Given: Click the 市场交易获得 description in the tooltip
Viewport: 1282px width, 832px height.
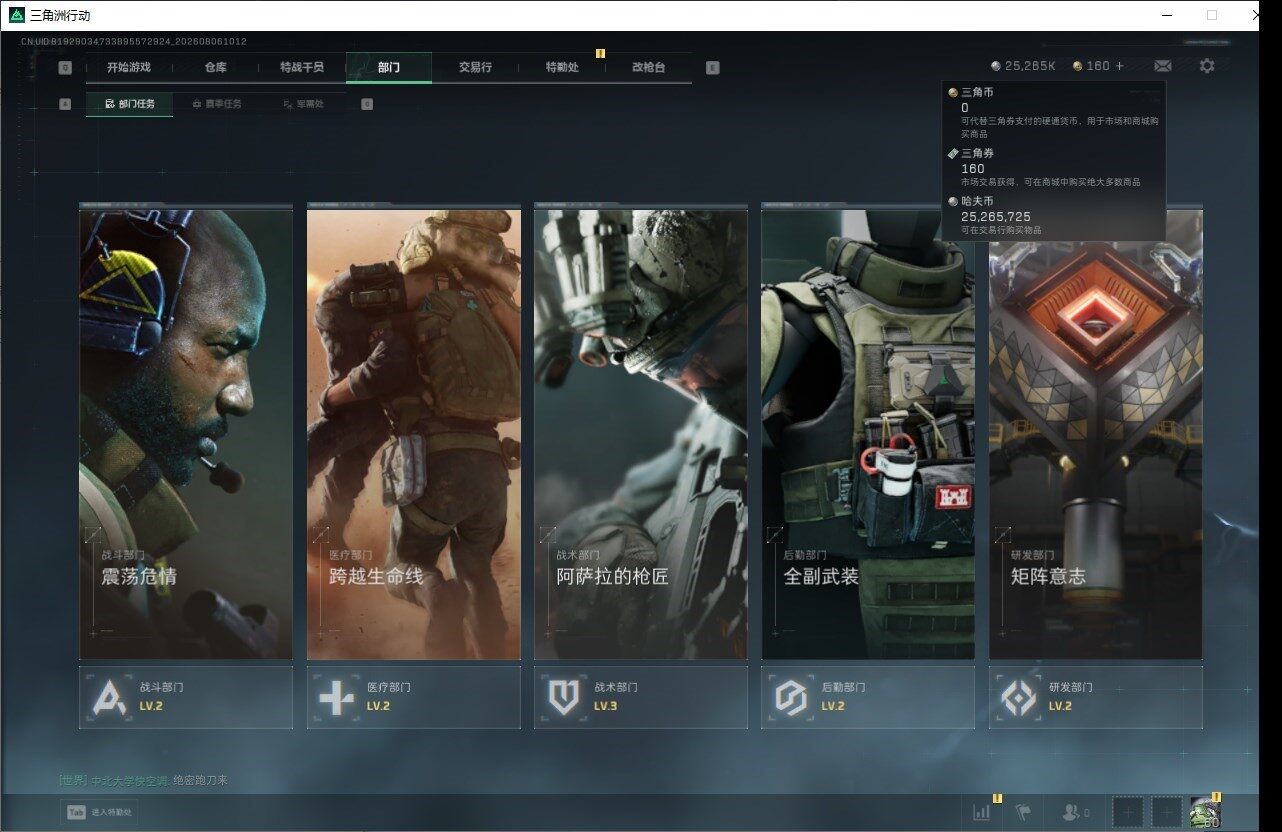Looking at the screenshot, I should (1050, 182).
